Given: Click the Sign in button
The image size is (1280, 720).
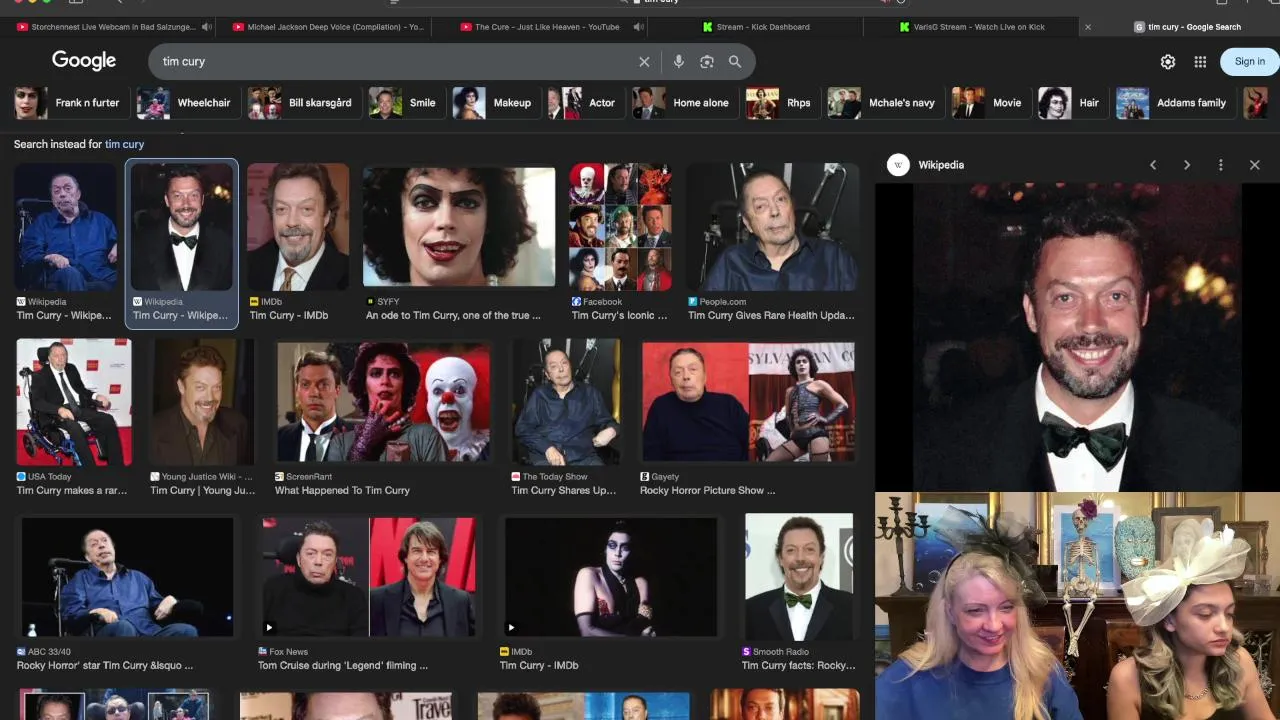Looking at the screenshot, I should click(1249, 62).
